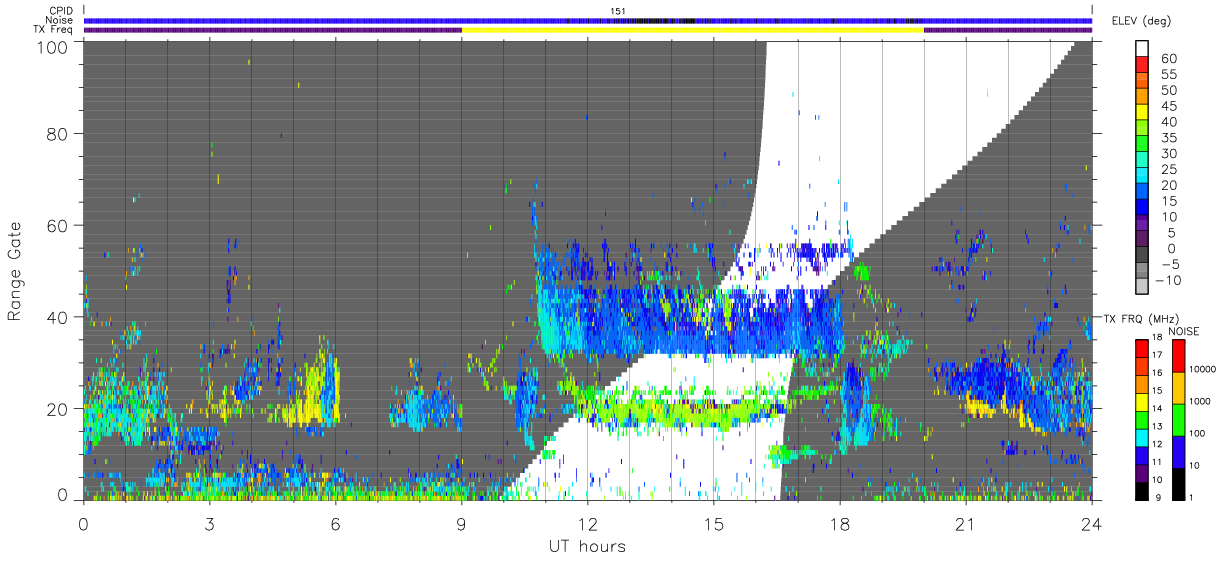Image resolution: width=1228 pixels, height=567 pixels.
Task: Click x-axis tick label 9
Action: click(x=461, y=524)
